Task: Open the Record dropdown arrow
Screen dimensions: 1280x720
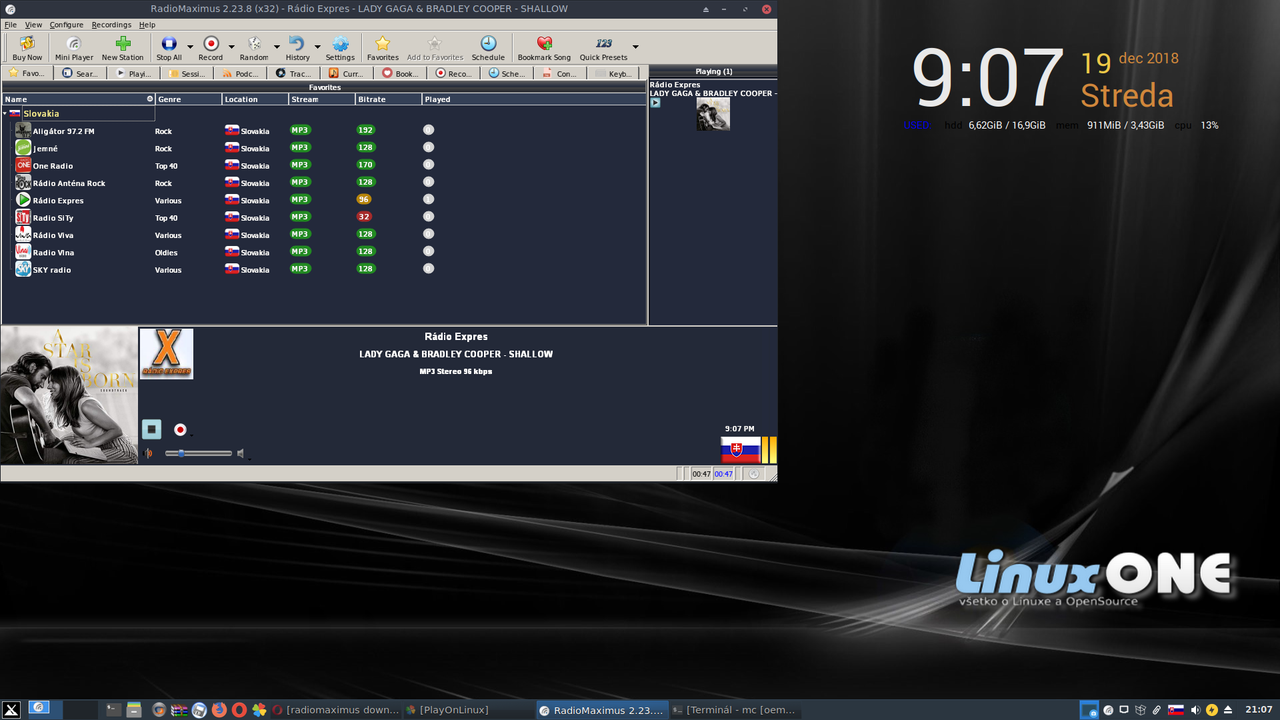Action: tap(231, 47)
